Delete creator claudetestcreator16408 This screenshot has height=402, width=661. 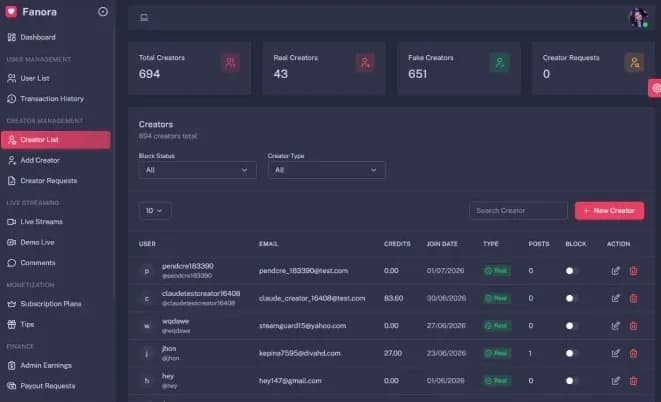[x=633, y=298]
